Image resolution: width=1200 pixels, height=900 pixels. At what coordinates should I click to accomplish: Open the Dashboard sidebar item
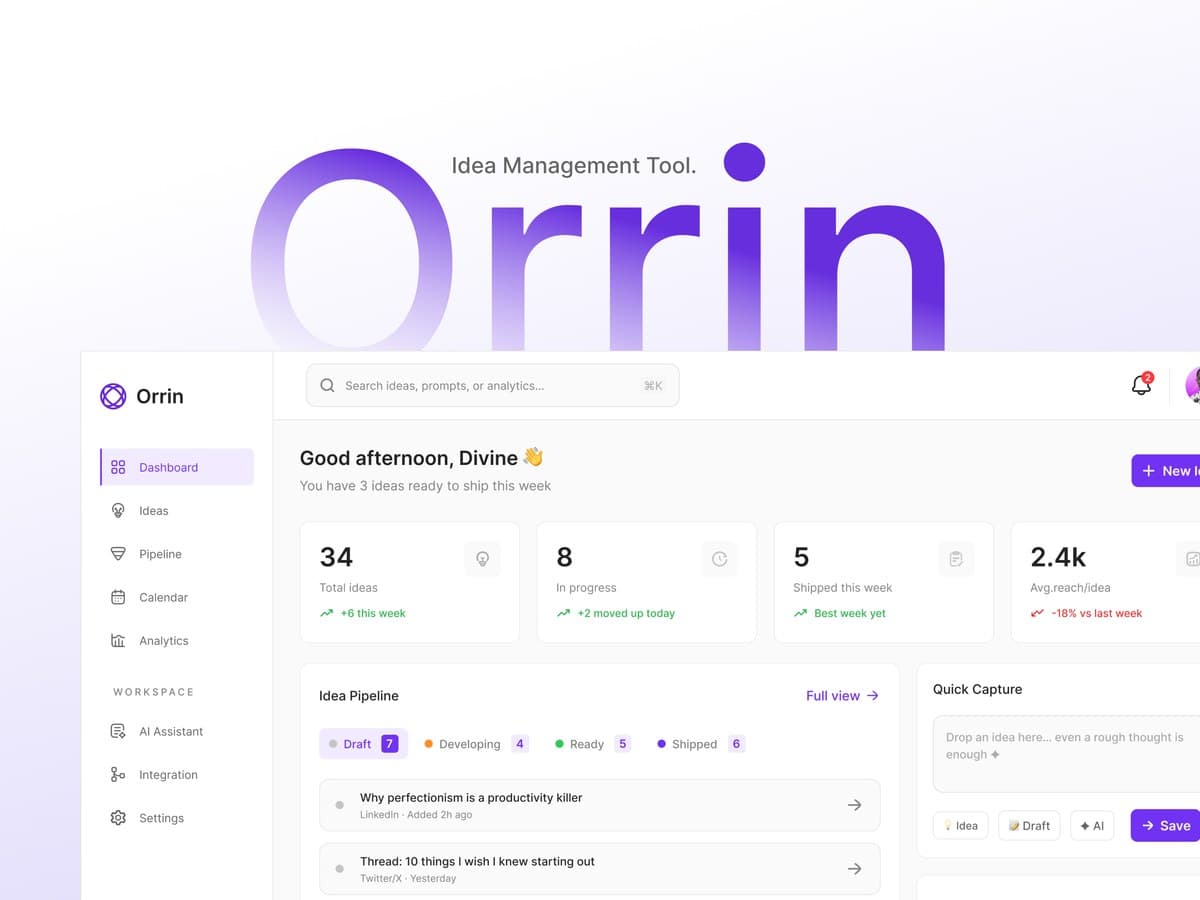click(177, 467)
